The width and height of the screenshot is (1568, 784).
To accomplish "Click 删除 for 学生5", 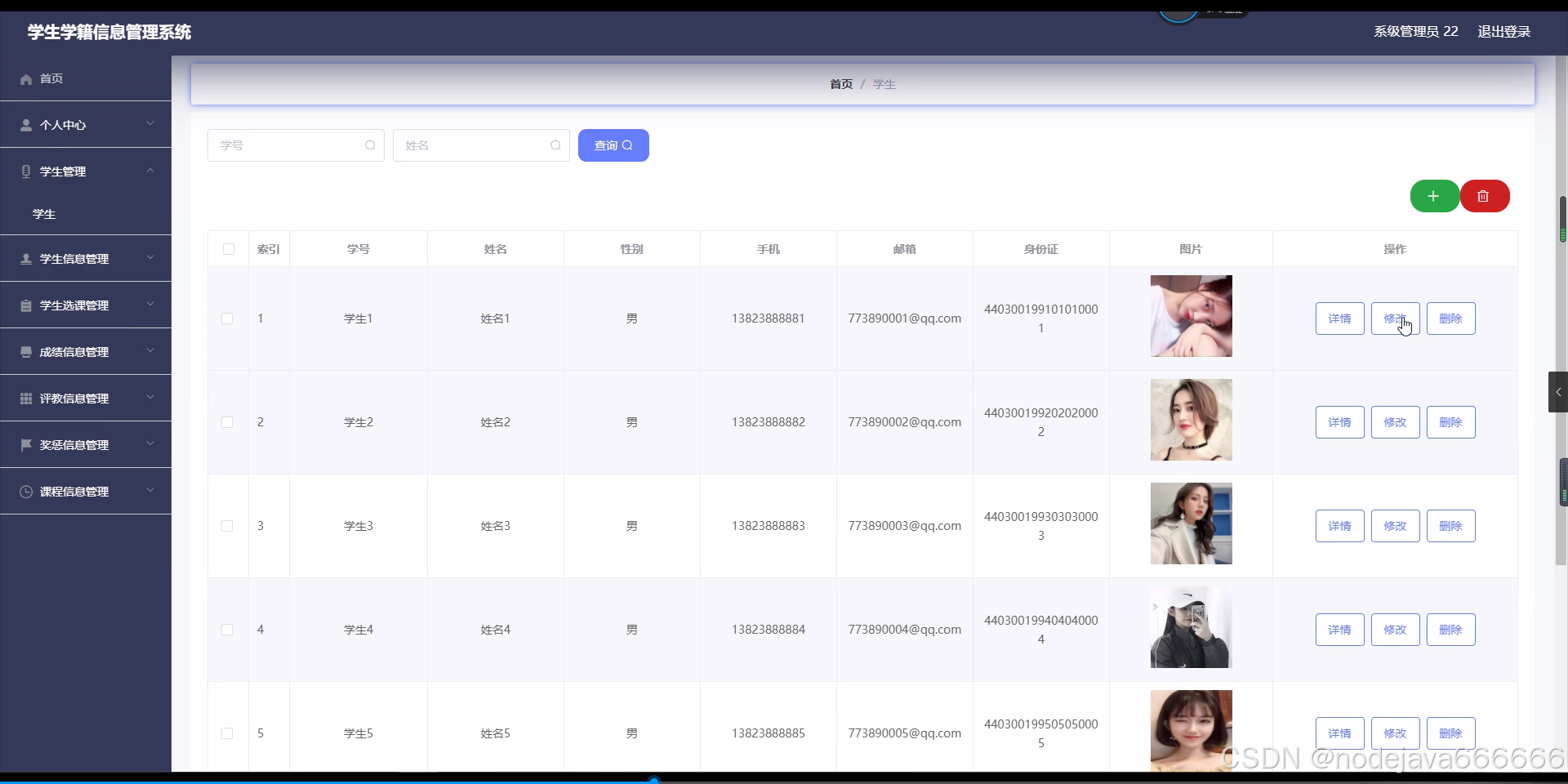I will coord(1450,733).
